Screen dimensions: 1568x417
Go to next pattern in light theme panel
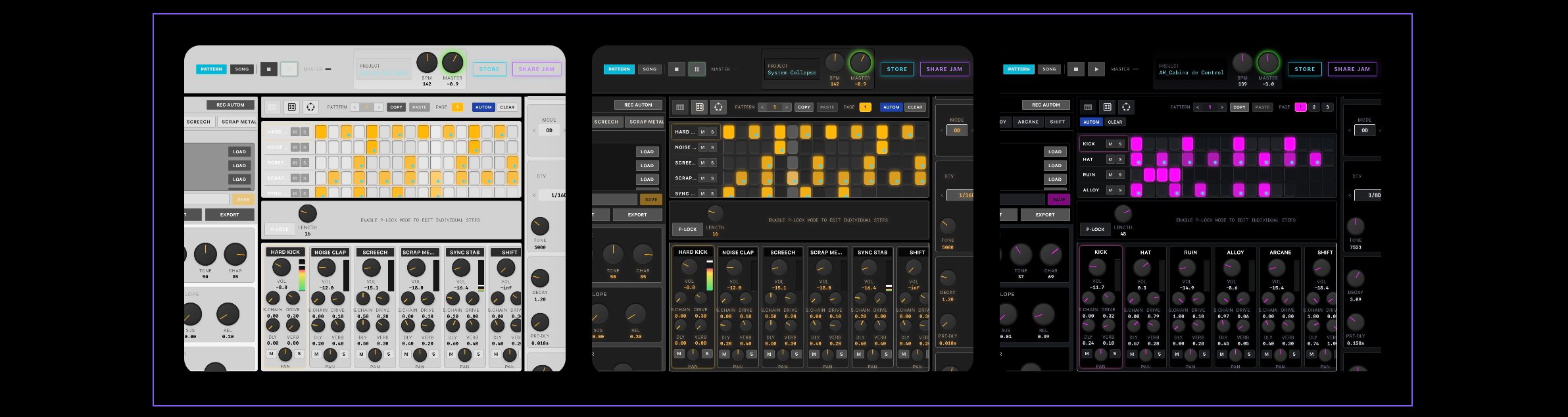pyautogui.click(x=379, y=107)
